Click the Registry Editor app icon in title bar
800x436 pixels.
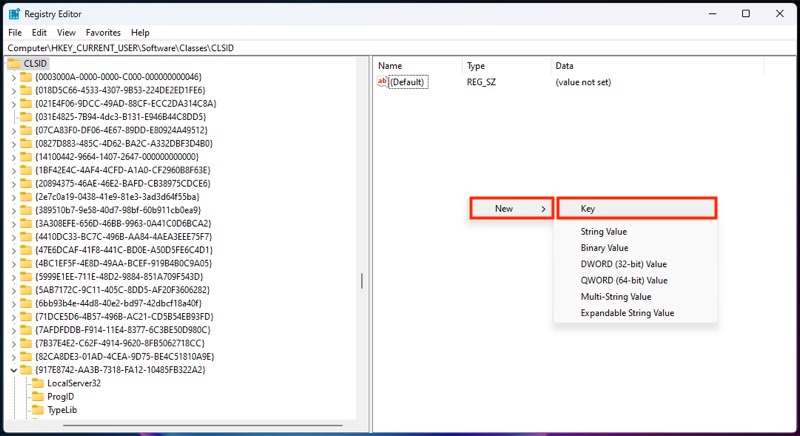[x=14, y=14]
